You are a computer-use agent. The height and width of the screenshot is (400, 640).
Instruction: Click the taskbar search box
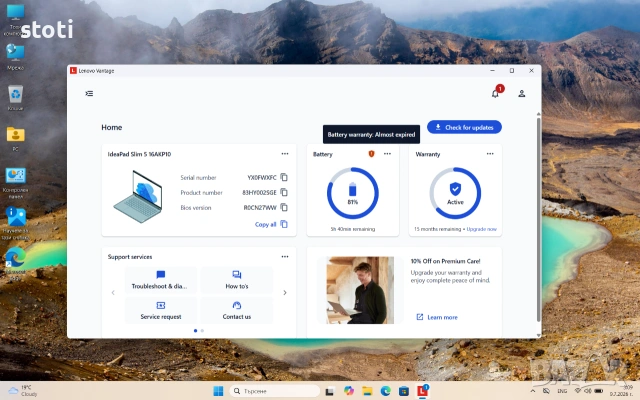click(275, 391)
